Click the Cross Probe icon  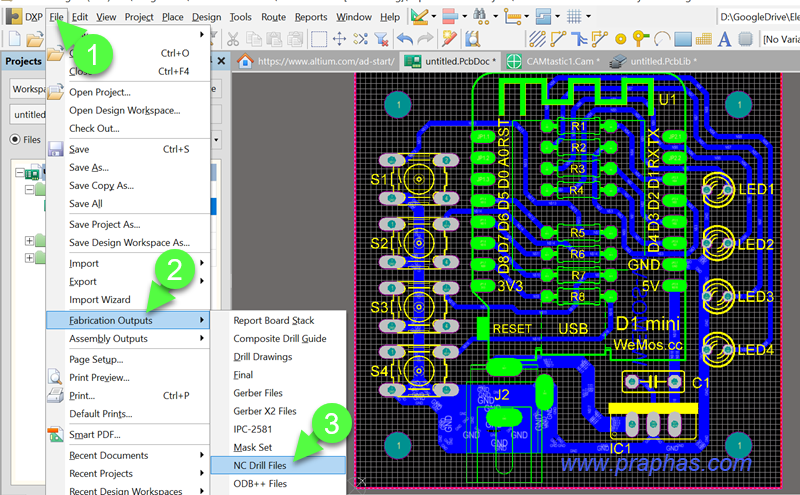[449, 39]
